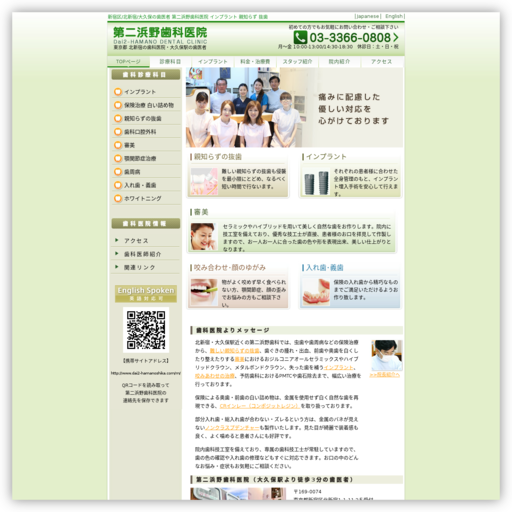Follow the 院長紹介へ link under director photo
The width and height of the screenshot is (512, 512).
[x=385, y=375]
